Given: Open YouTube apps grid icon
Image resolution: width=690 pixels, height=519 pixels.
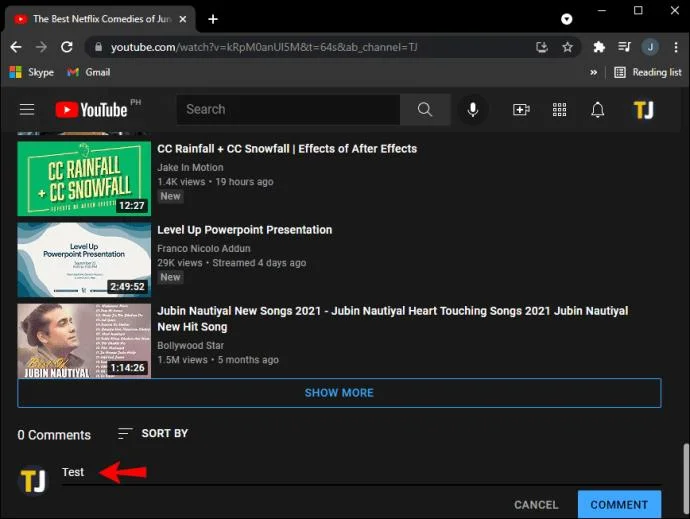Looking at the screenshot, I should (559, 109).
